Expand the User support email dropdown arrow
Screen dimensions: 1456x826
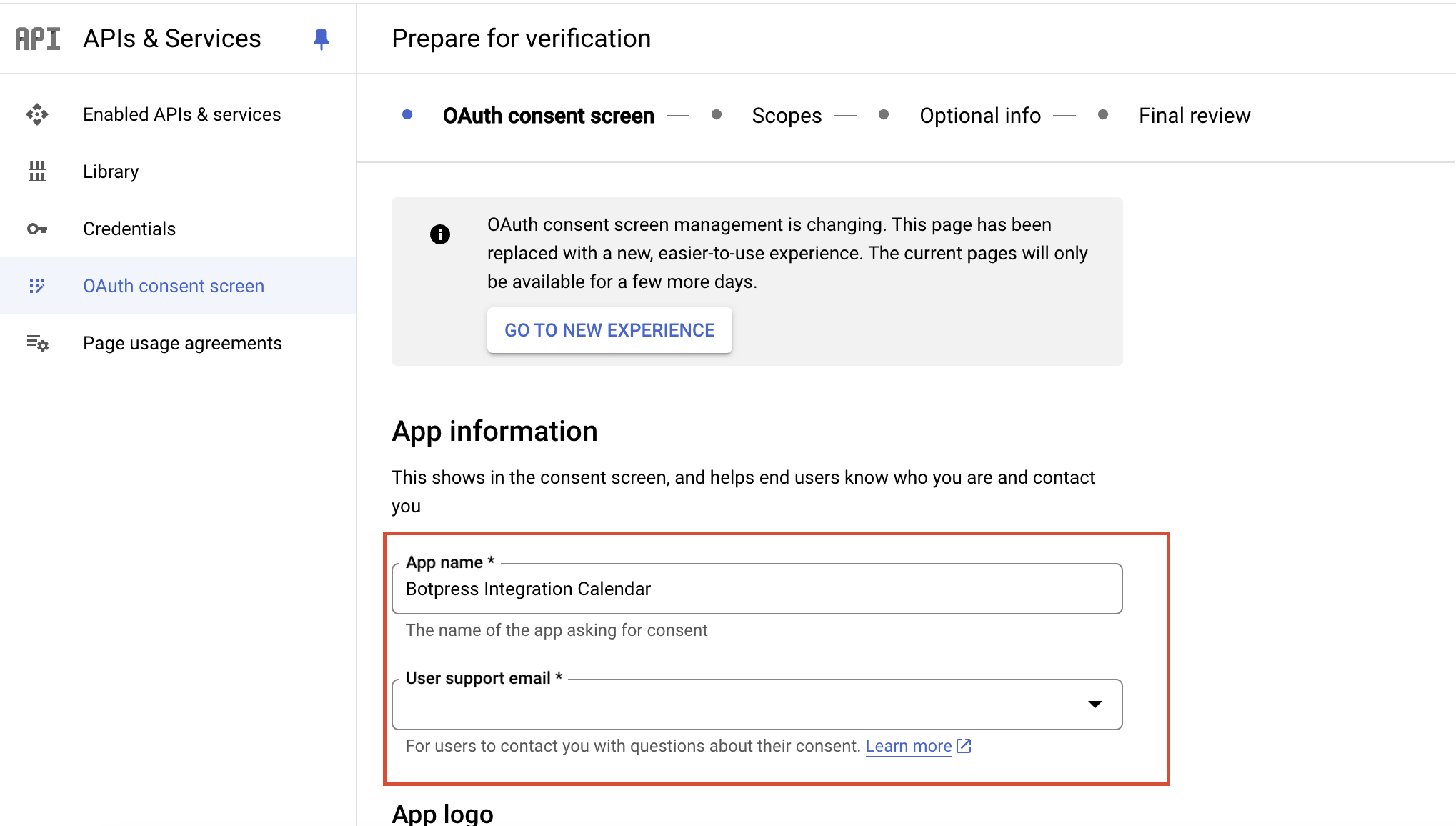1095,705
